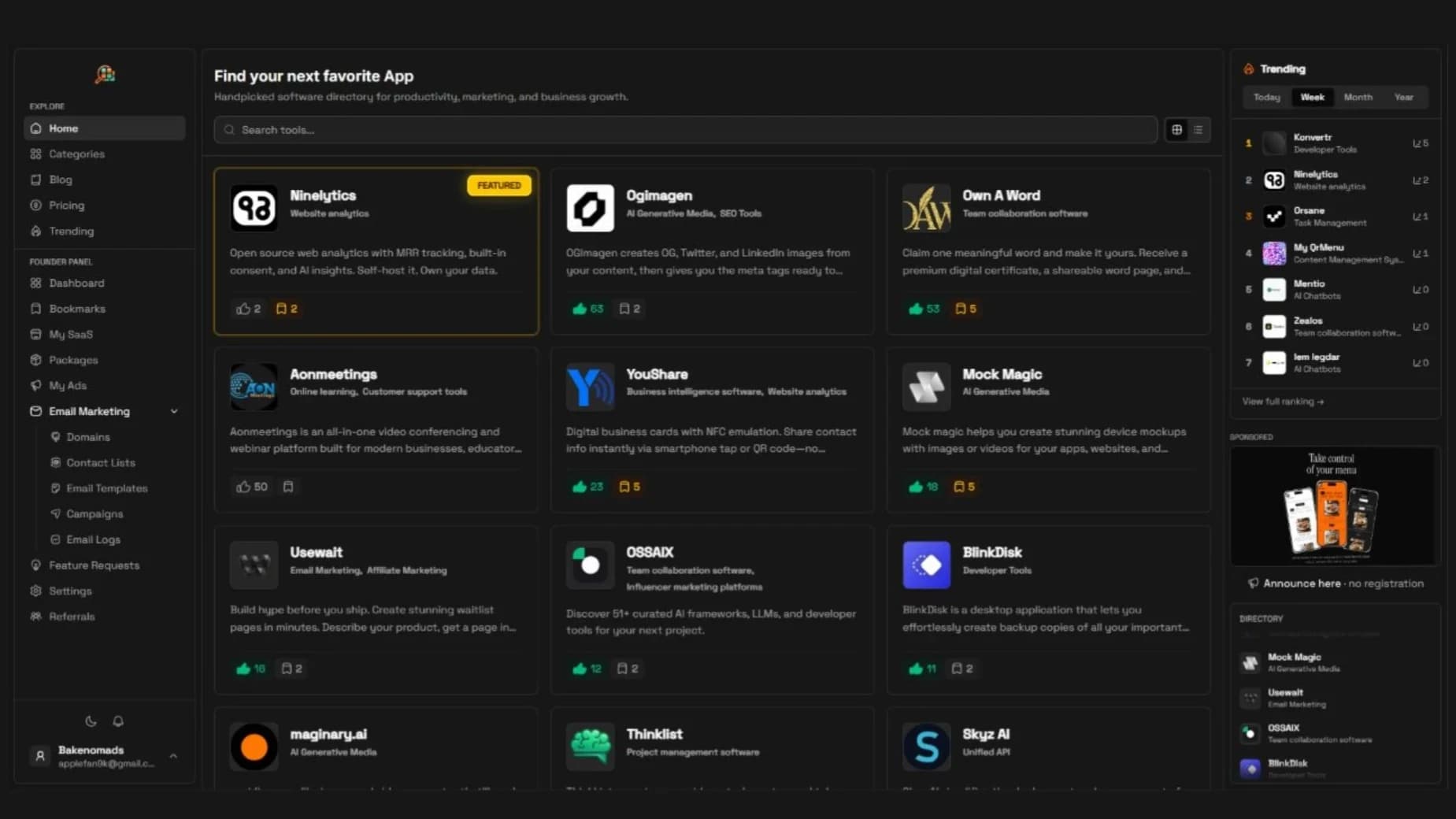The image size is (1456, 819).
Task: Open the YouShare app logo
Action: [590, 387]
